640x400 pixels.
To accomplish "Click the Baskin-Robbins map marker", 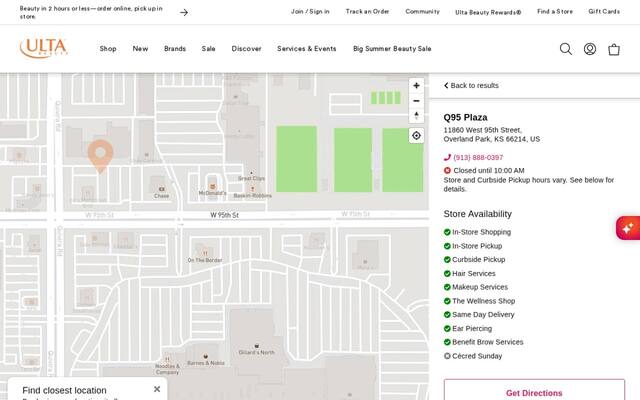I will tap(253, 189).
